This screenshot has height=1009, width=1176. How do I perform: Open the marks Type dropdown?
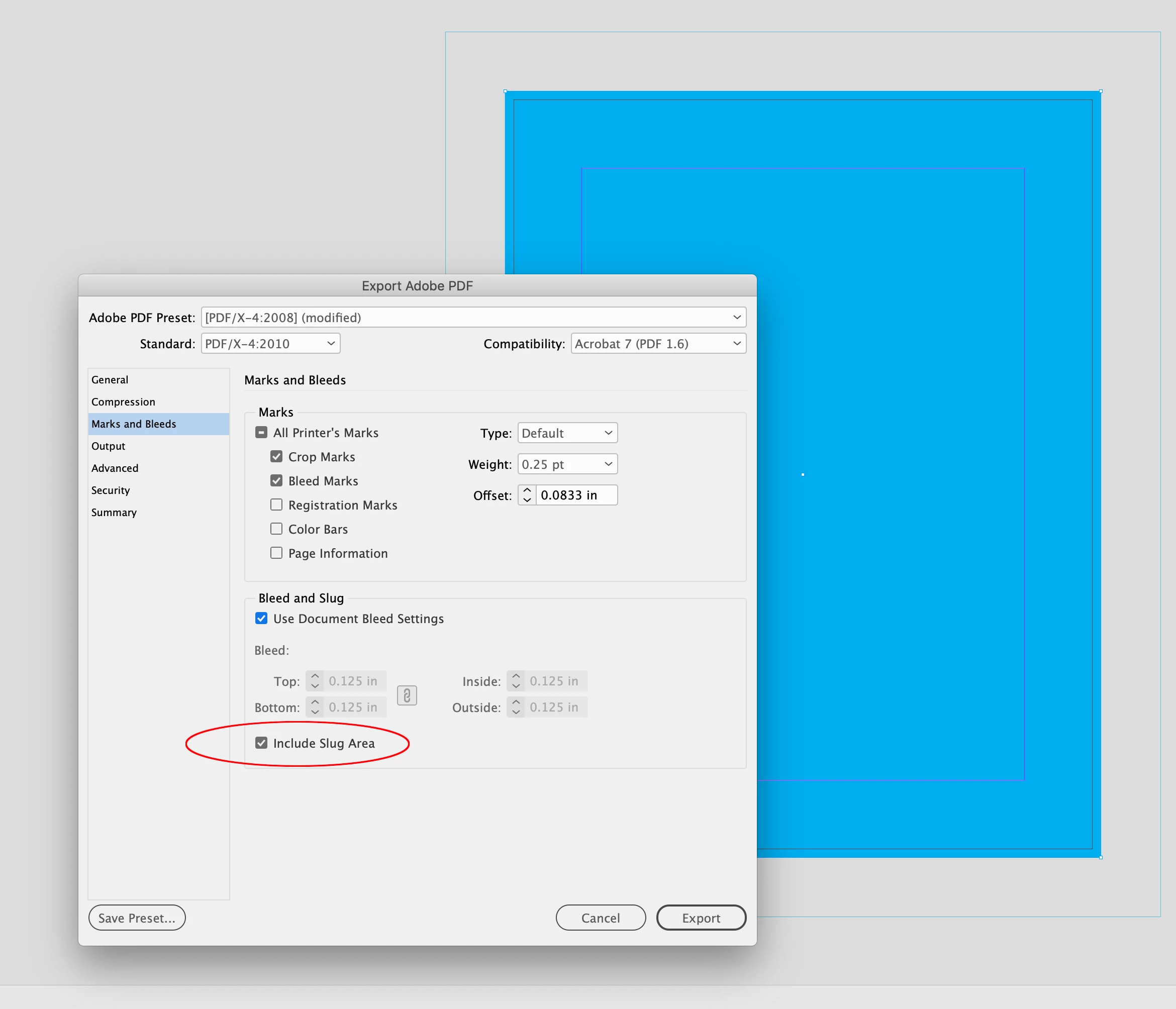567,433
